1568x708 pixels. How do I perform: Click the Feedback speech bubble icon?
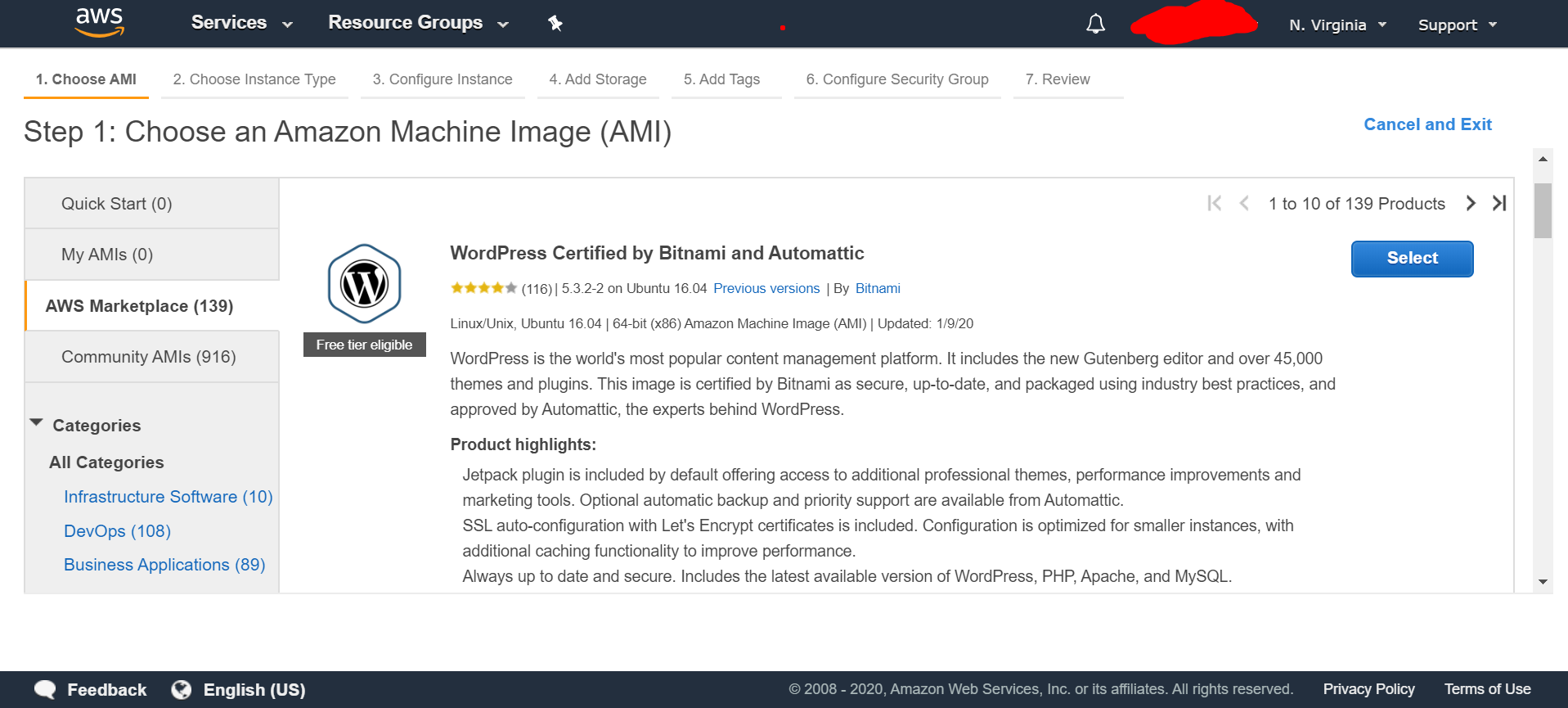(x=45, y=689)
